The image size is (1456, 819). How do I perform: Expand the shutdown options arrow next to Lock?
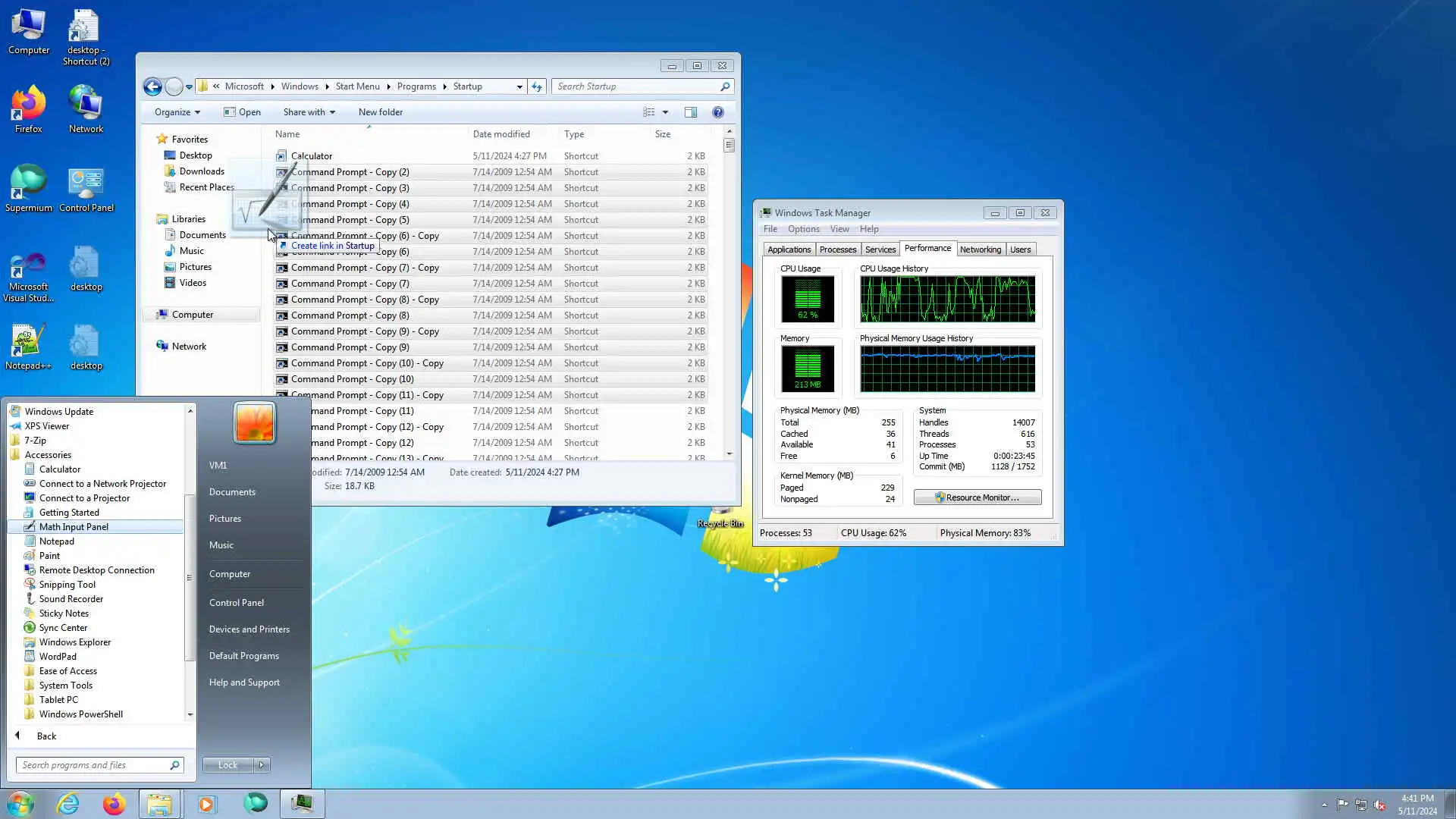tap(262, 765)
